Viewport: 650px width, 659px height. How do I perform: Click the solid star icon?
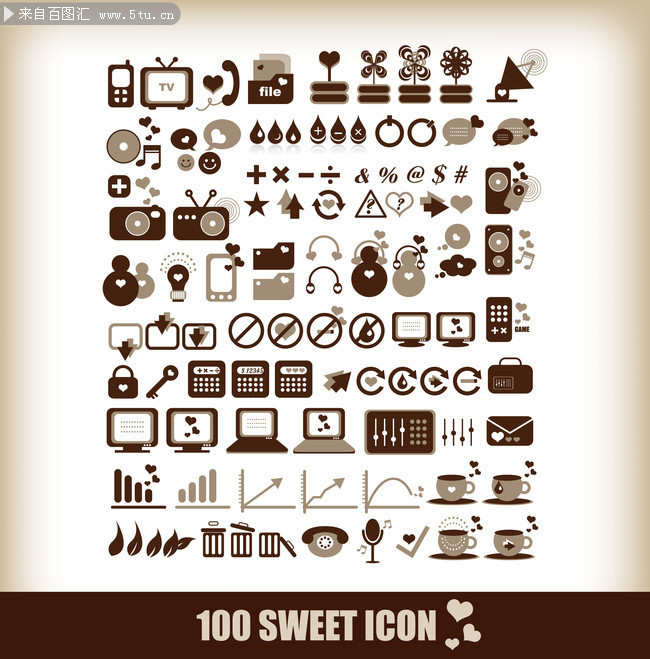click(x=257, y=204)
